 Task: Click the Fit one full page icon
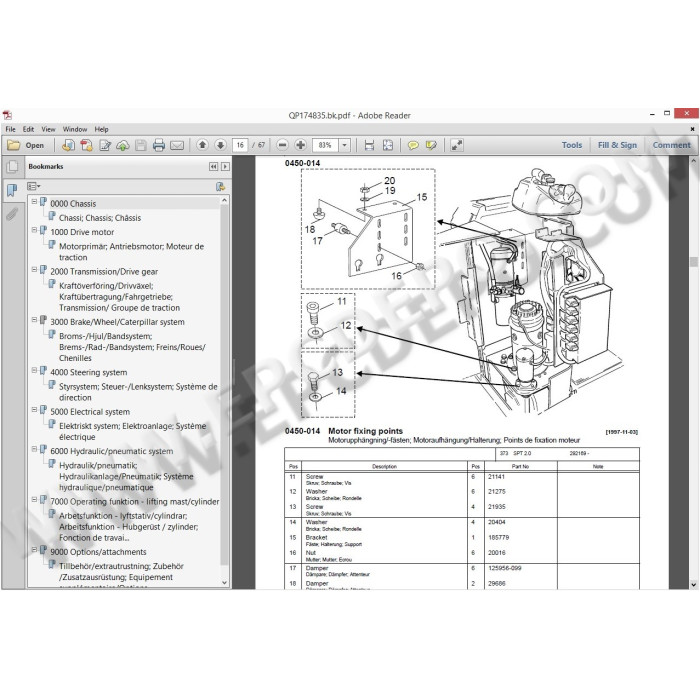click(x=388, y=145)
